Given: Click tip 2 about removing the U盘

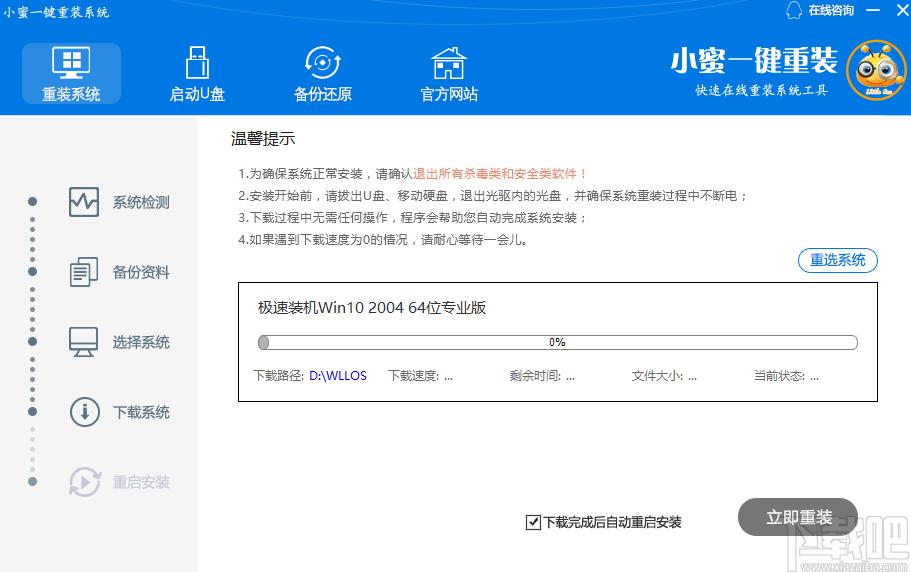Looking at the screenshot, I should (493, 196).
